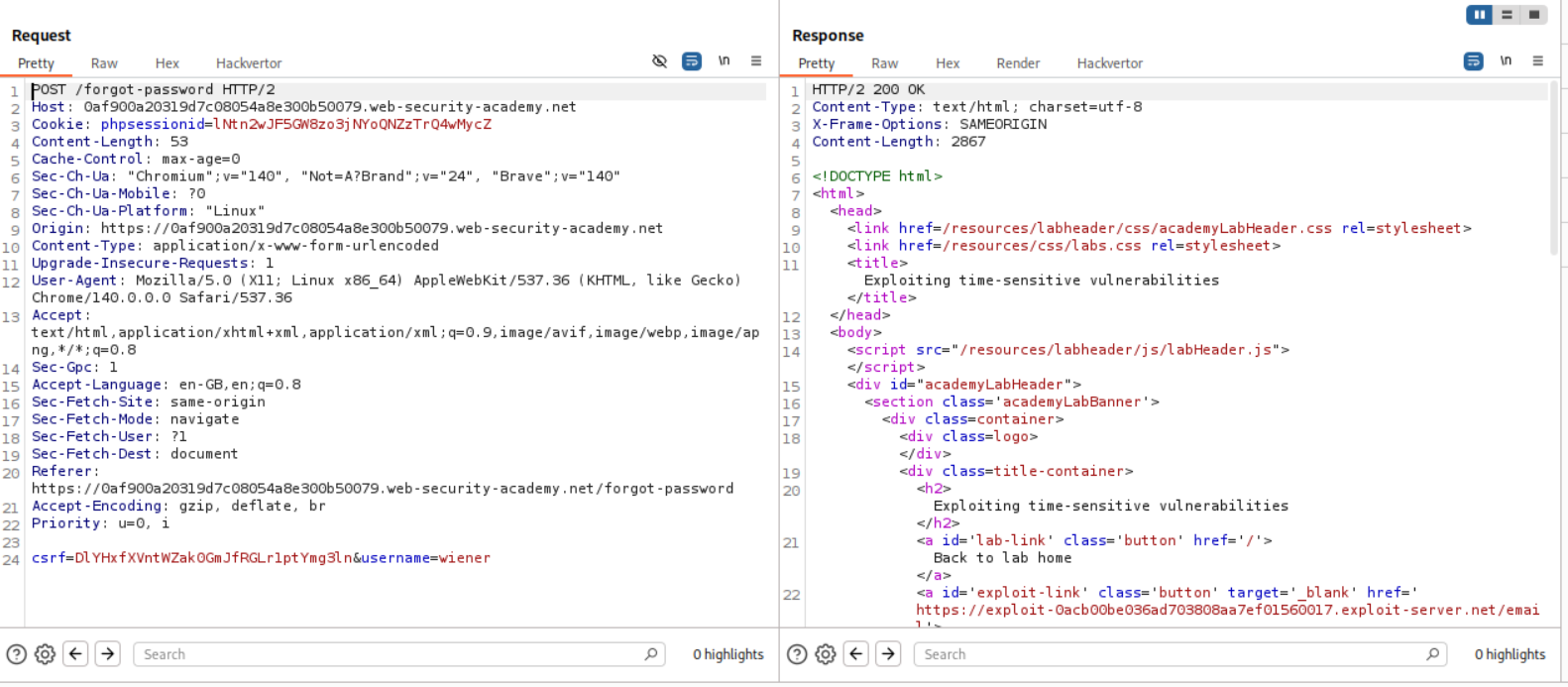Screen dimensions: 1568x687
Task: Switch Request view to Hex tab
Action: pyautogui.click(x=167, y=63)
